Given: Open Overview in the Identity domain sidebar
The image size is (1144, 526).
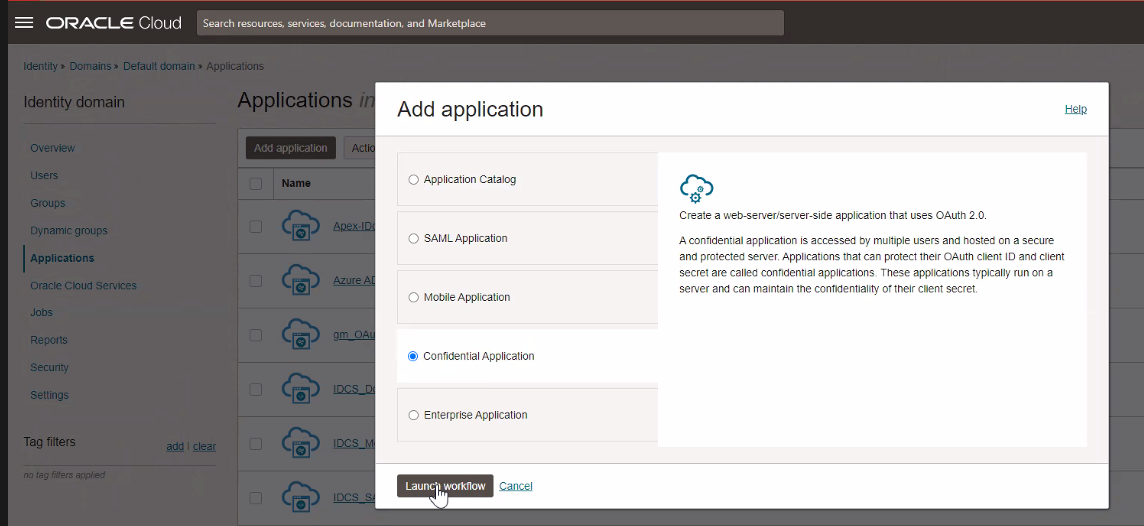Looking at the screenshot, I should (53, 148).
